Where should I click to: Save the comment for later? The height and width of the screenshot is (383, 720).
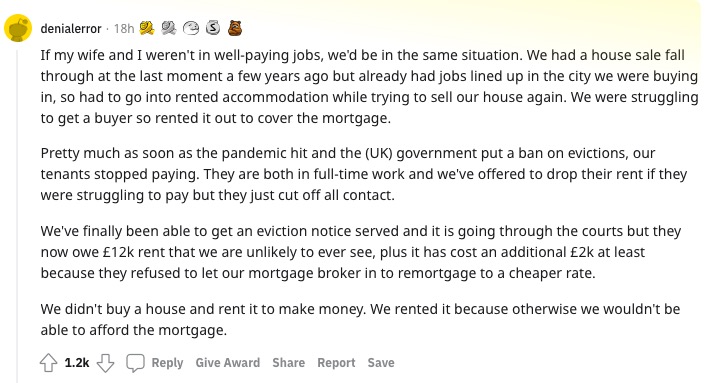[x=381, y=363]
